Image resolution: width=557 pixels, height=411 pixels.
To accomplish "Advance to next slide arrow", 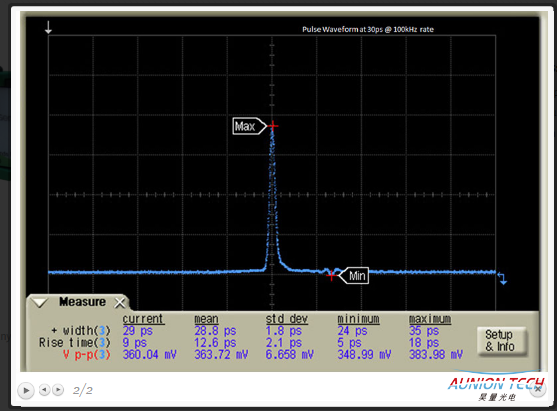I will pos(58,390).
